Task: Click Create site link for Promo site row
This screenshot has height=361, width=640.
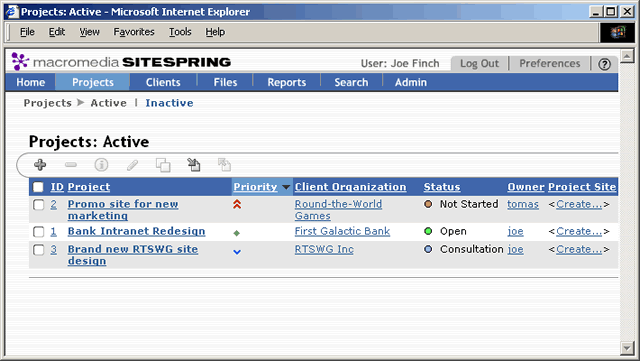Action: point(579,204)
